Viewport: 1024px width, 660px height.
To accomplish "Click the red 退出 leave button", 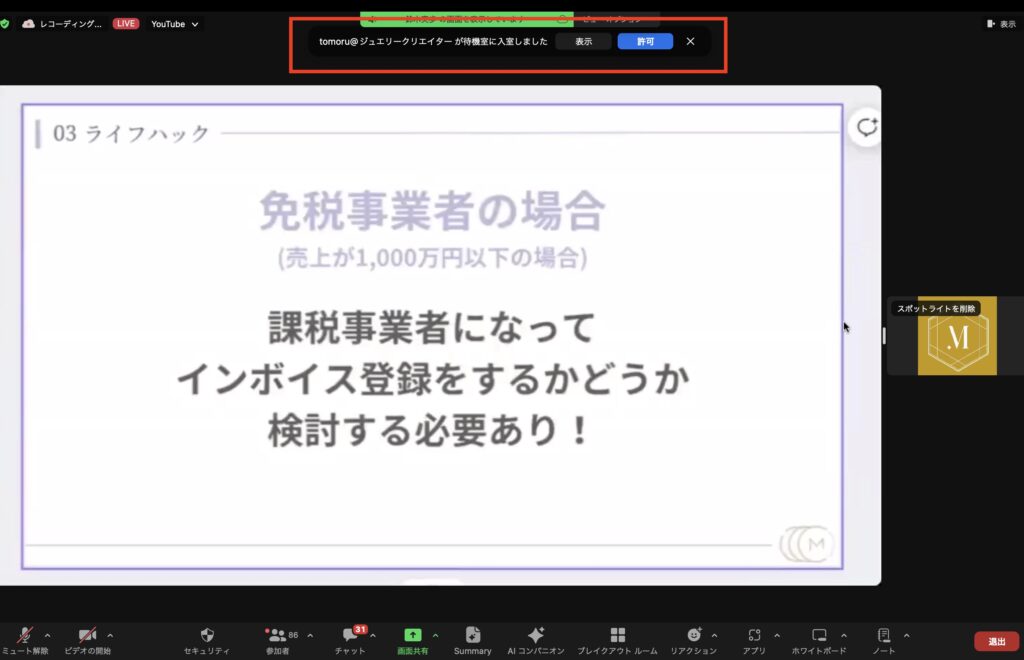I will click(996, 641).
